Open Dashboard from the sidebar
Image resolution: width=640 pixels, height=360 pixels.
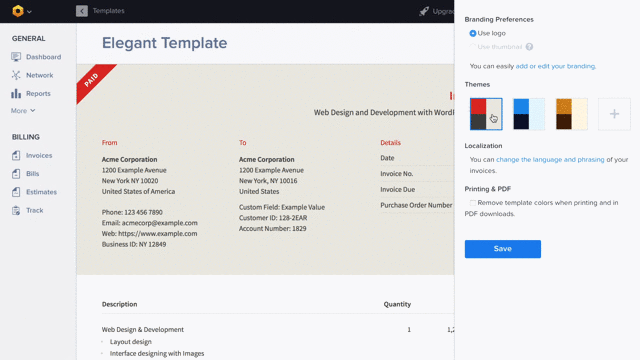tap(44, 57)
